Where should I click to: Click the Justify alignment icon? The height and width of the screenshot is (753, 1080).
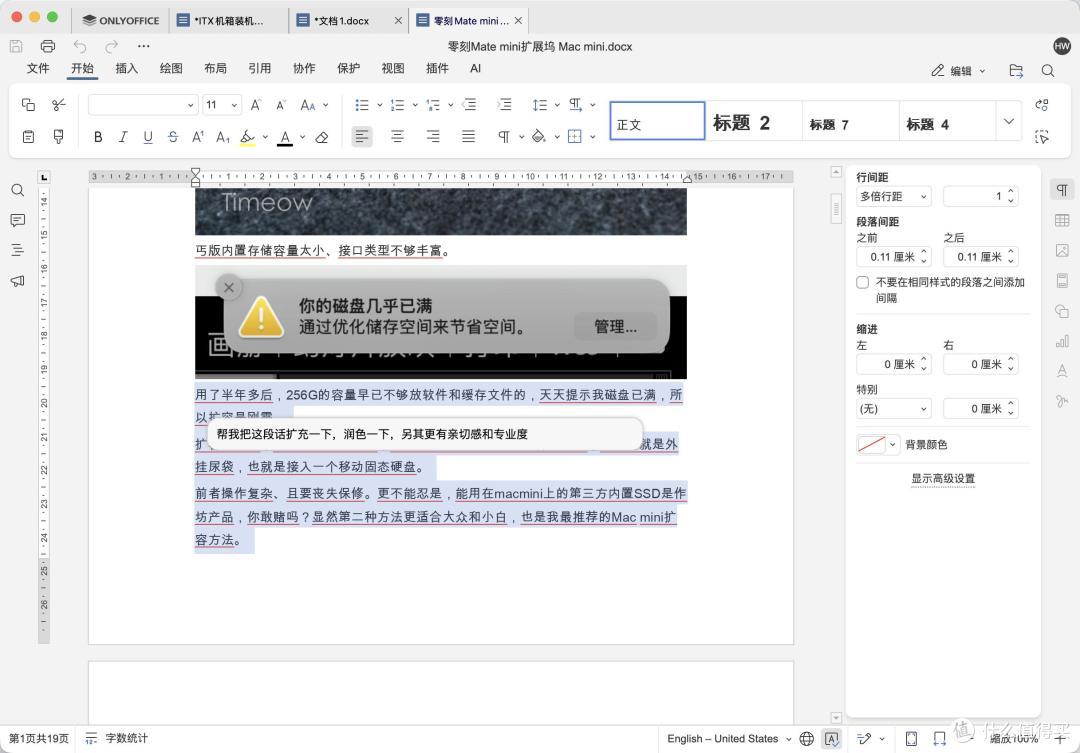click(x=468, y=137)
